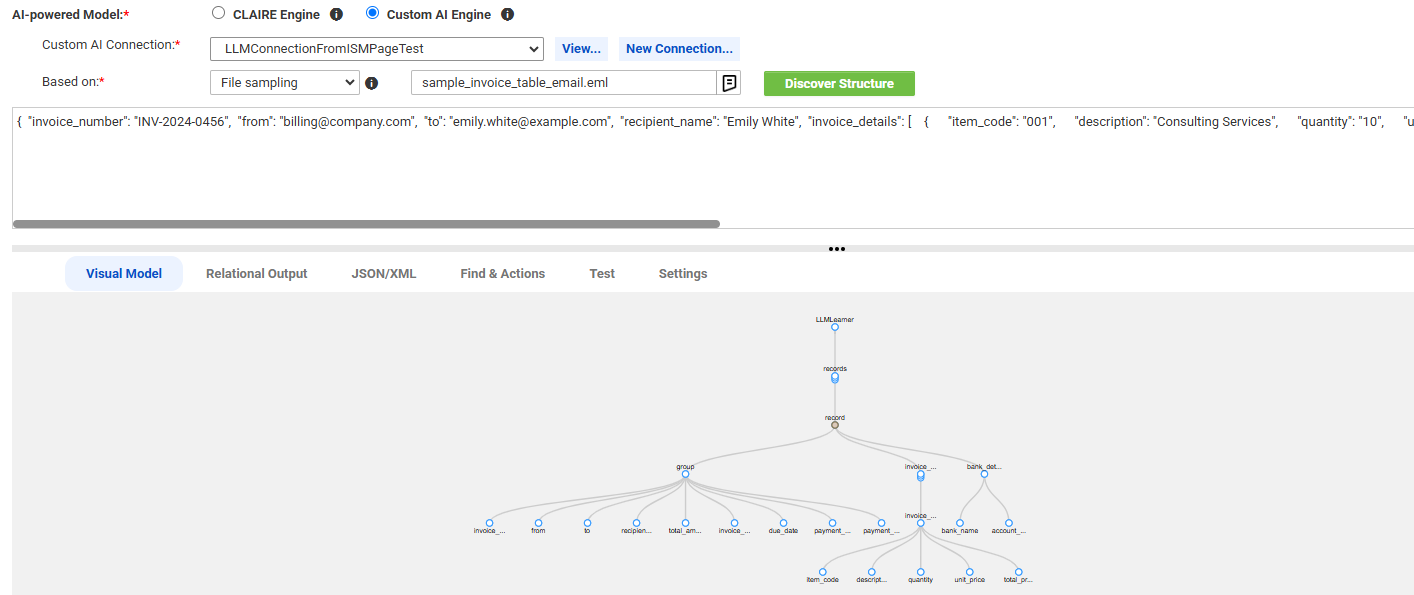
Task: Select the records multi-occurrence node
Action: [x=835, y=377]
